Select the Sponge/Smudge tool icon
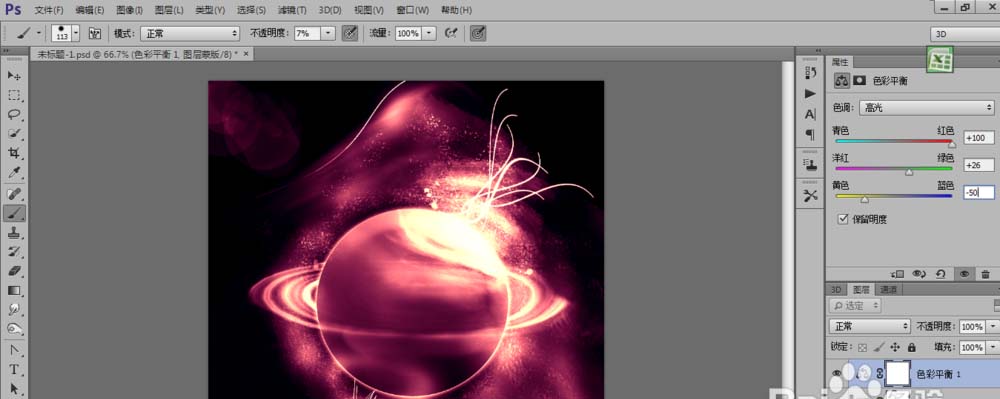 click(14, 330)
